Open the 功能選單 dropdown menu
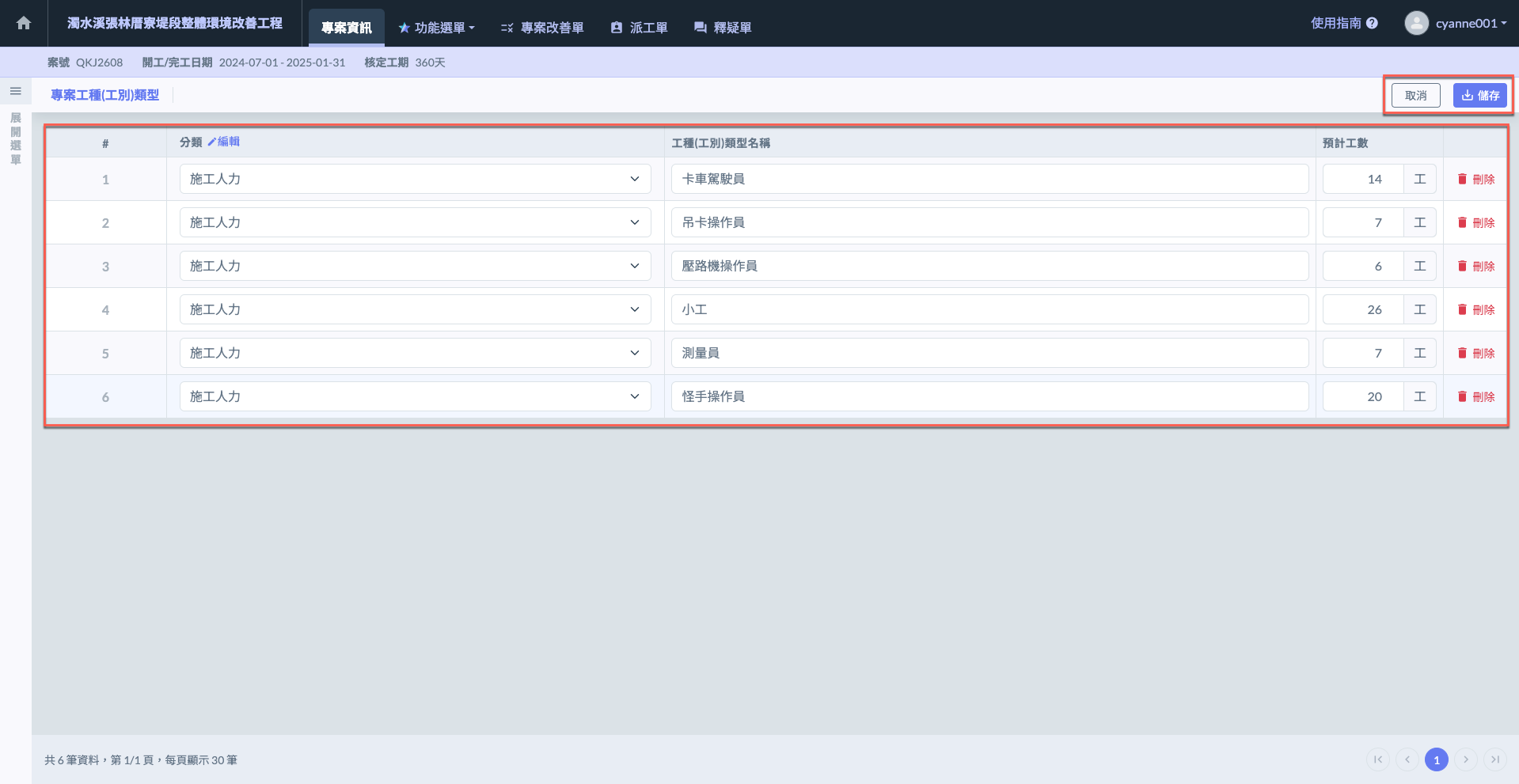 (x=437, y=28)
